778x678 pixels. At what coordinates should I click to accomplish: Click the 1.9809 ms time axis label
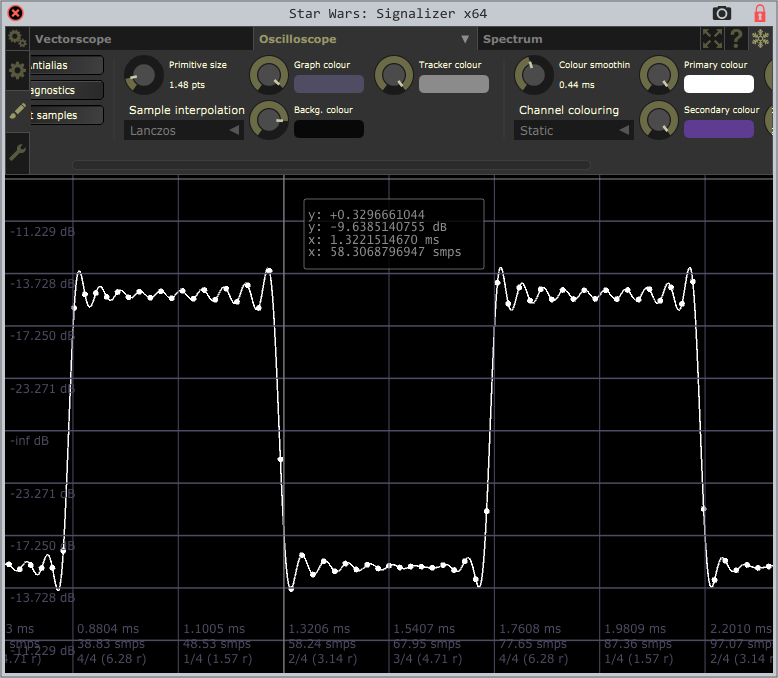(x=635, y=629)
